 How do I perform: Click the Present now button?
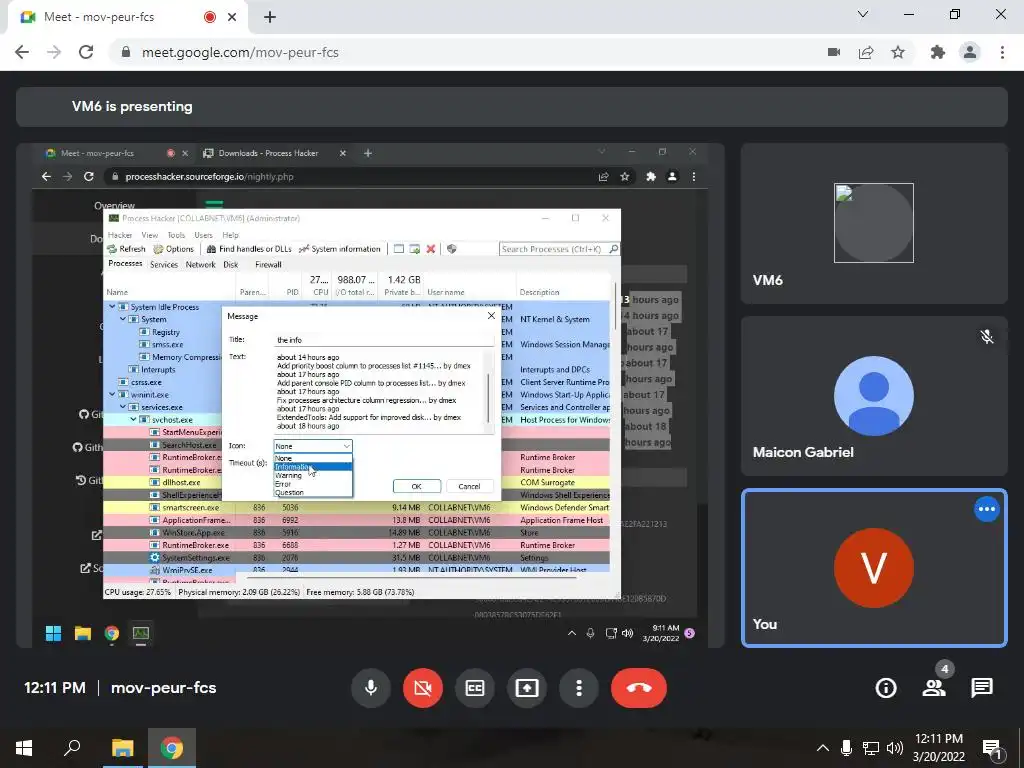coord(527,688)
